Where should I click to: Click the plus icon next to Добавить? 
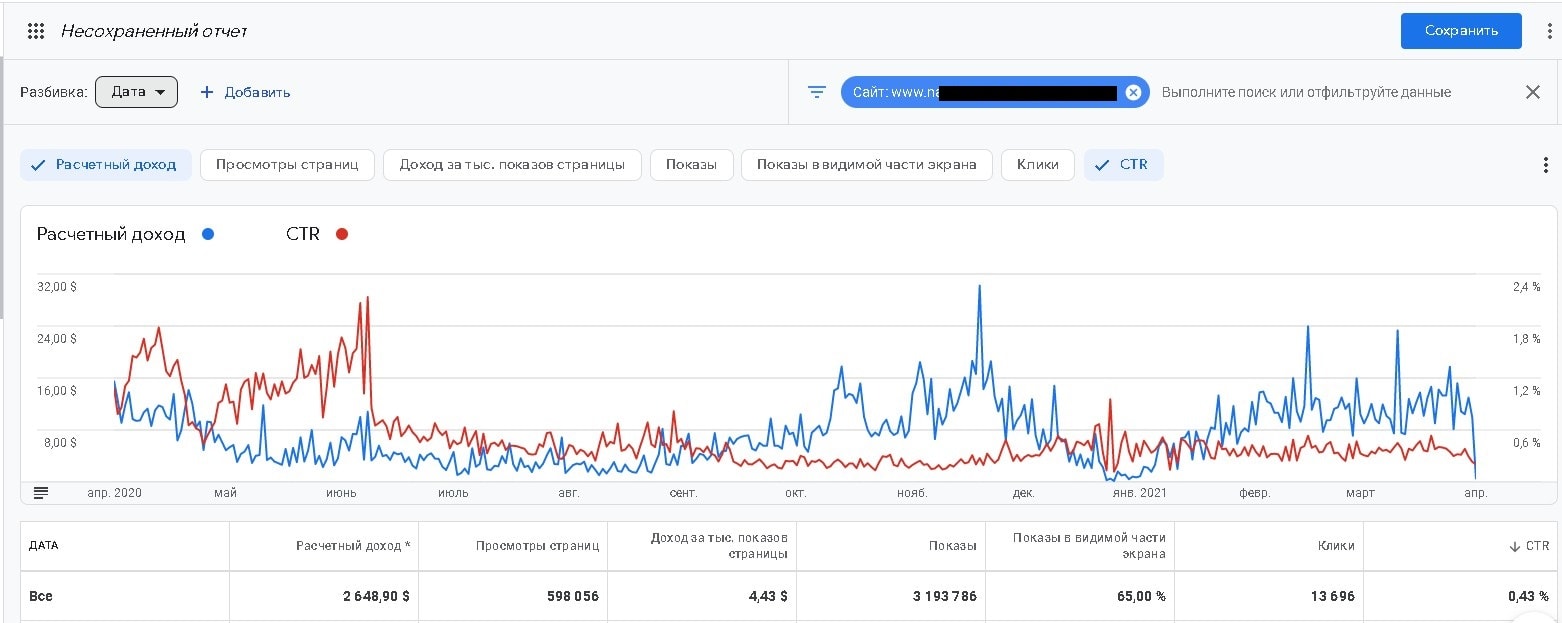pos(207,92)
